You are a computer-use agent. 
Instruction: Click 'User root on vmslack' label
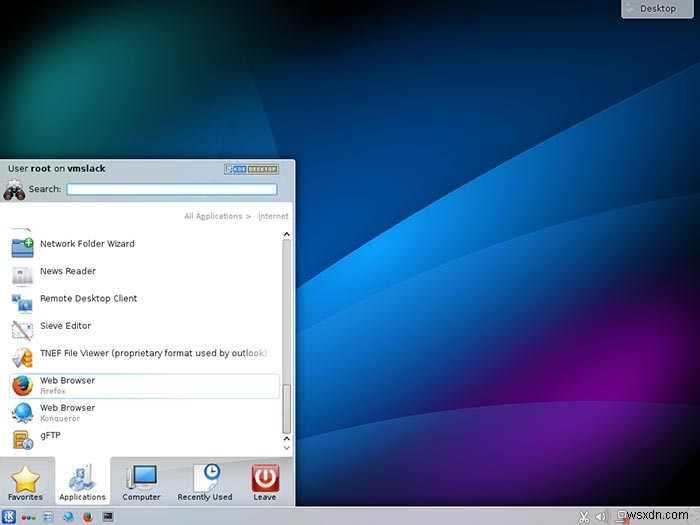pyautogui.click(x=56, y=169)
